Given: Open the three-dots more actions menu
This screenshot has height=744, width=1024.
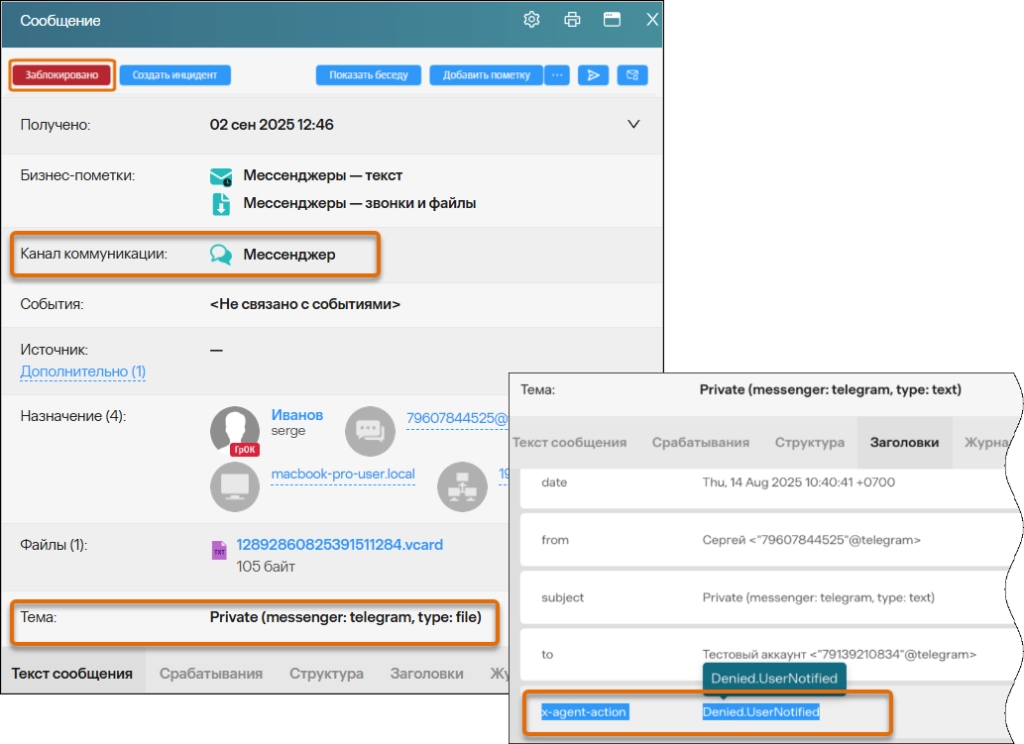Looking at the screenshot, I should tap(557, 75).
